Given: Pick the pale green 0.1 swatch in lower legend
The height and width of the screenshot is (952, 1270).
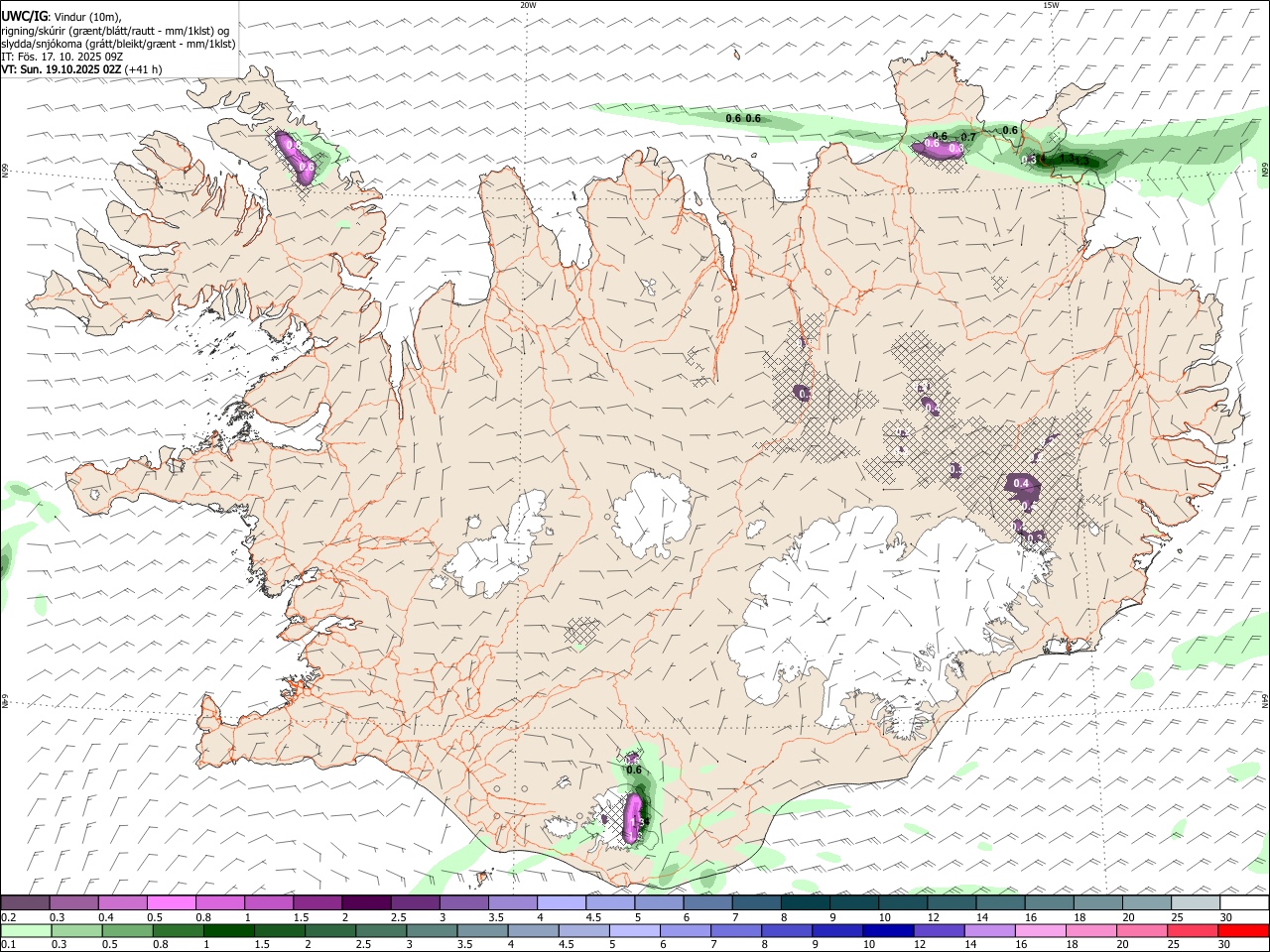Looking at the screenshot, I should coord(26,930).
